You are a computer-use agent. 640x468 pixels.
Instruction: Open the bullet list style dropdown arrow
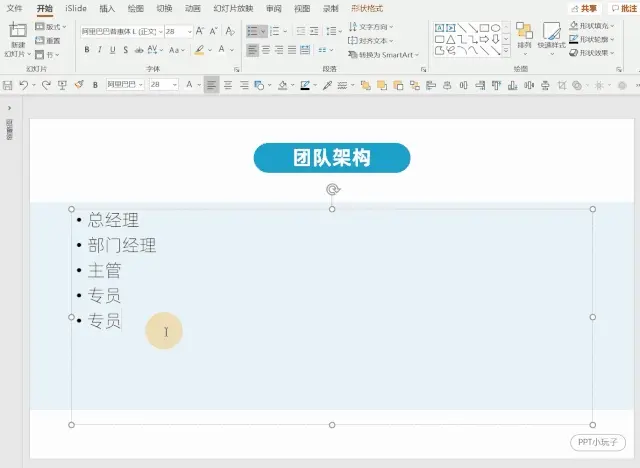pyautogui.click(x=263, y=31)
